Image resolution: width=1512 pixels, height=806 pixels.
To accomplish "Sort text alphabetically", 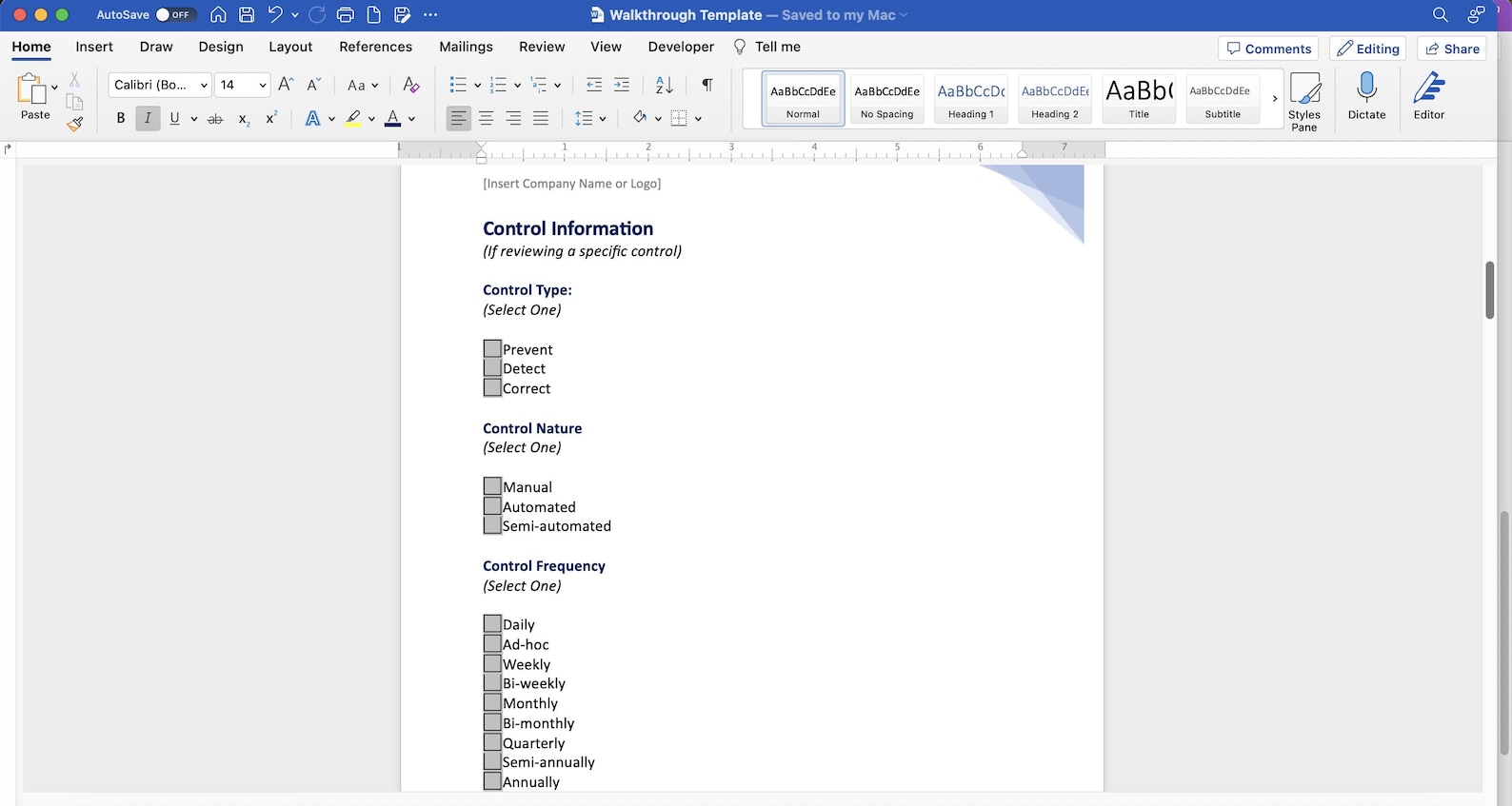I will point(665,85).
